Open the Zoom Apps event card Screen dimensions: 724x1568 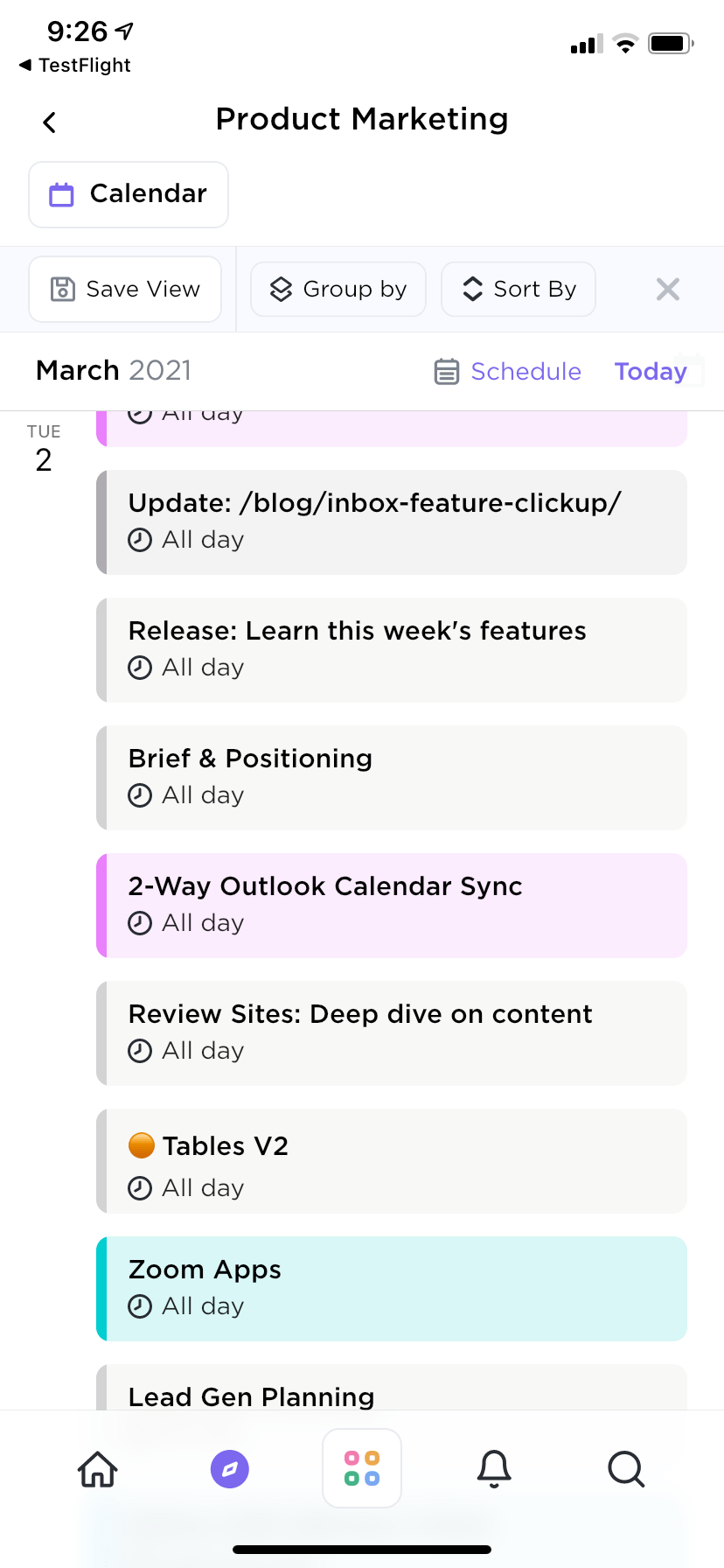pos(391,1288)
